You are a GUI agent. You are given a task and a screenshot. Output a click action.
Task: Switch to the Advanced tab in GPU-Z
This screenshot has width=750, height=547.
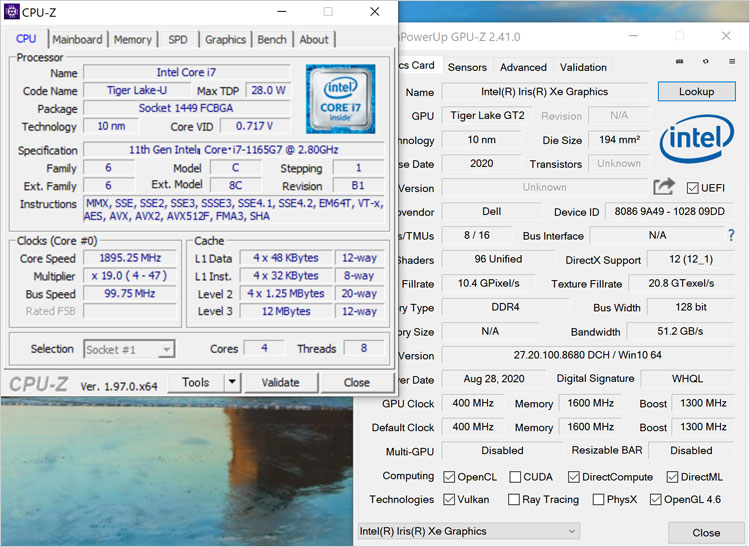pos(523,67)
